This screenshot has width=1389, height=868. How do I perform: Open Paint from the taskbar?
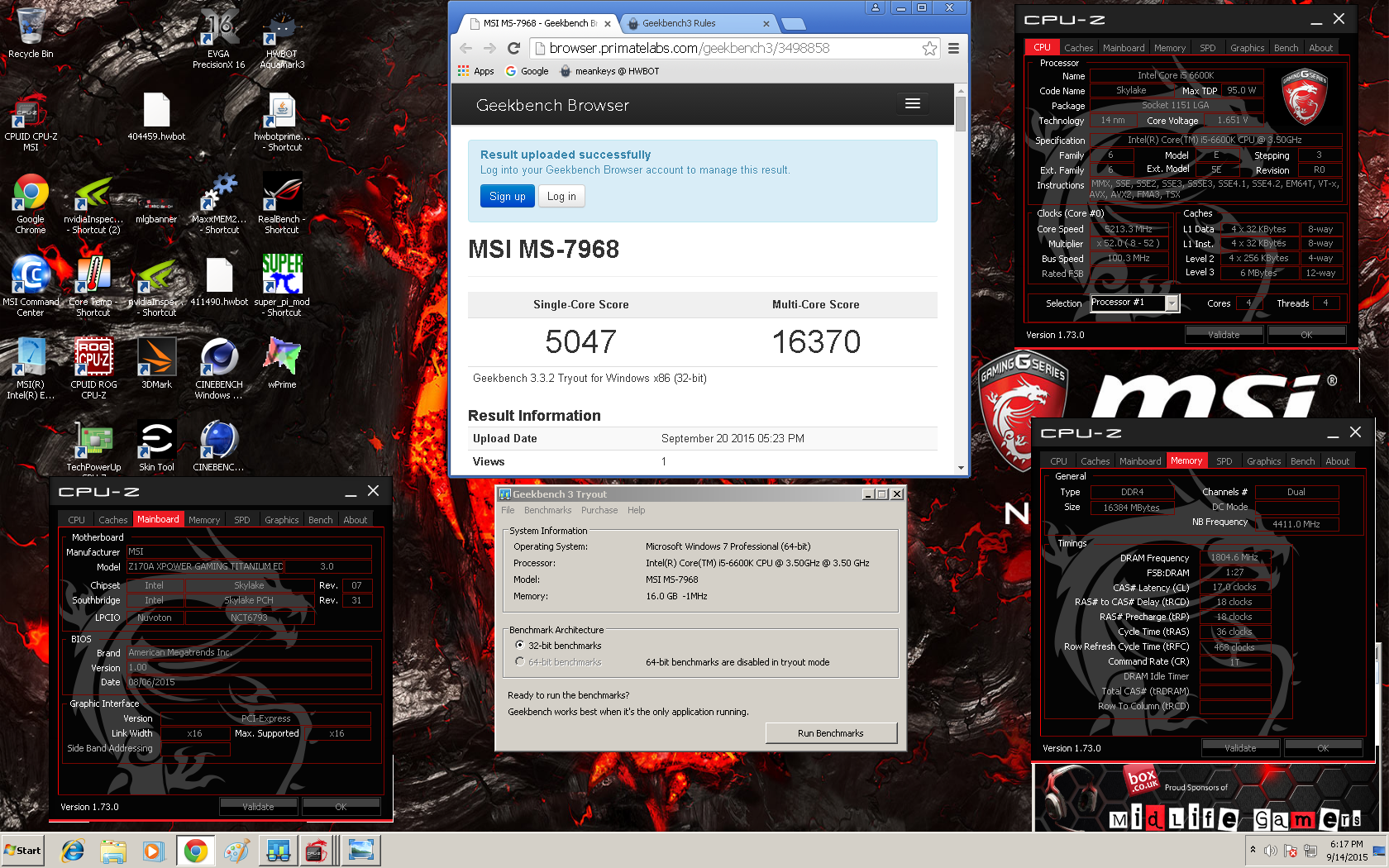(x=236, y=850)
